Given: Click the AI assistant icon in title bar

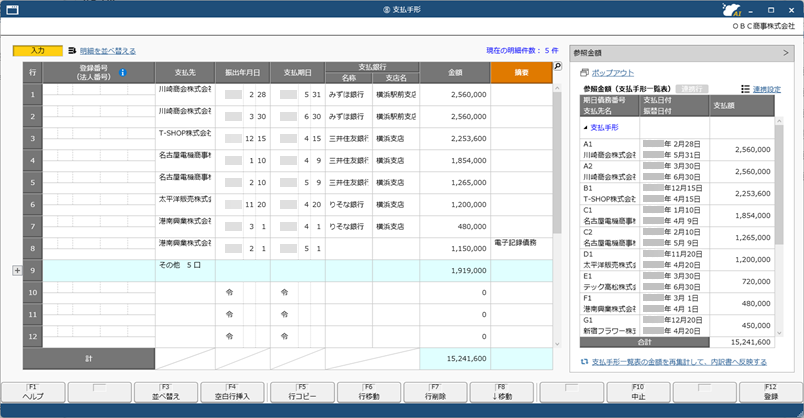Looking at the screenshot, I should (x=731, y=10).
